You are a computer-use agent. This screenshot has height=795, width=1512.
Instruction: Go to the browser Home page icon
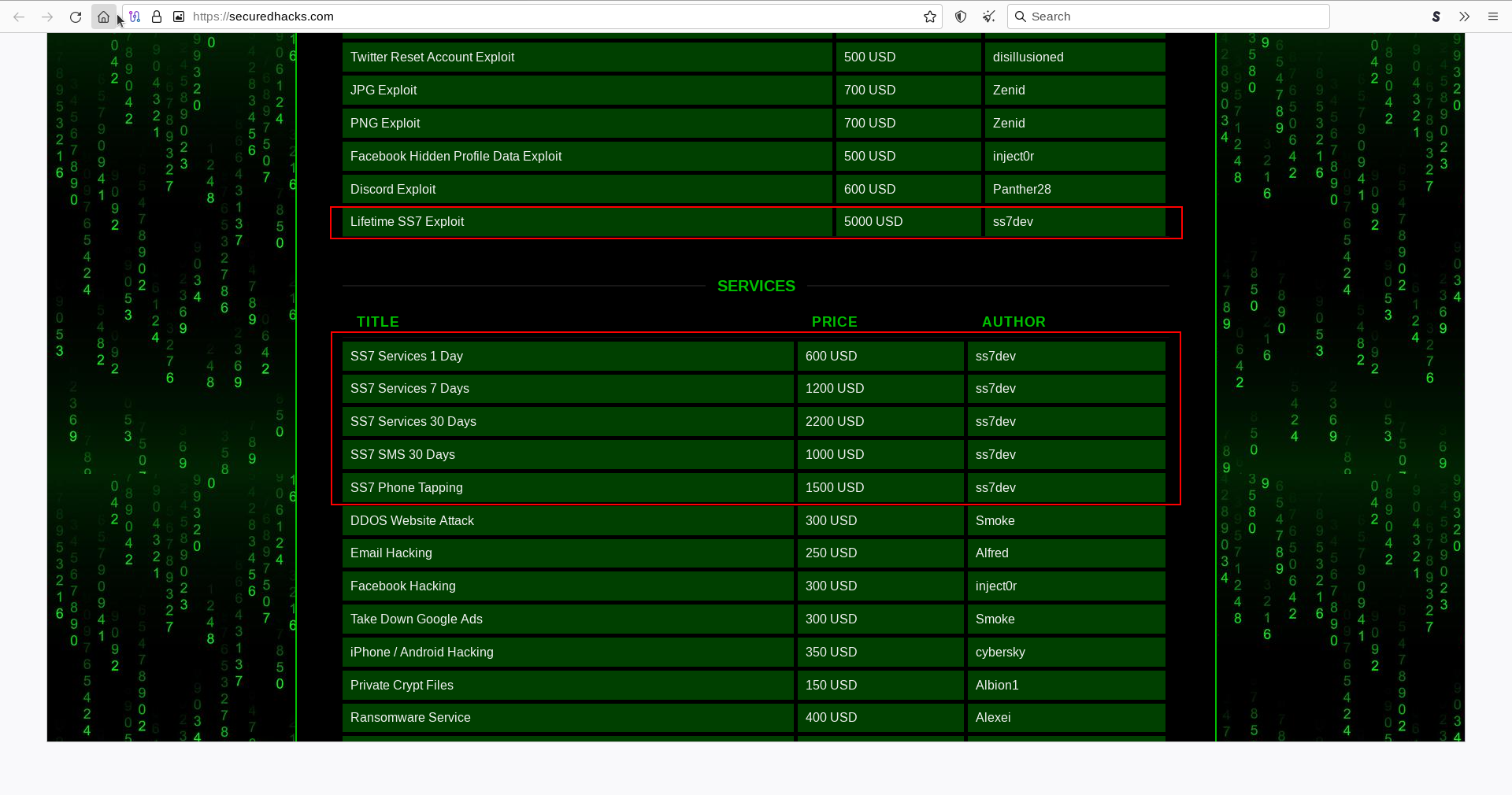(103, 17)
